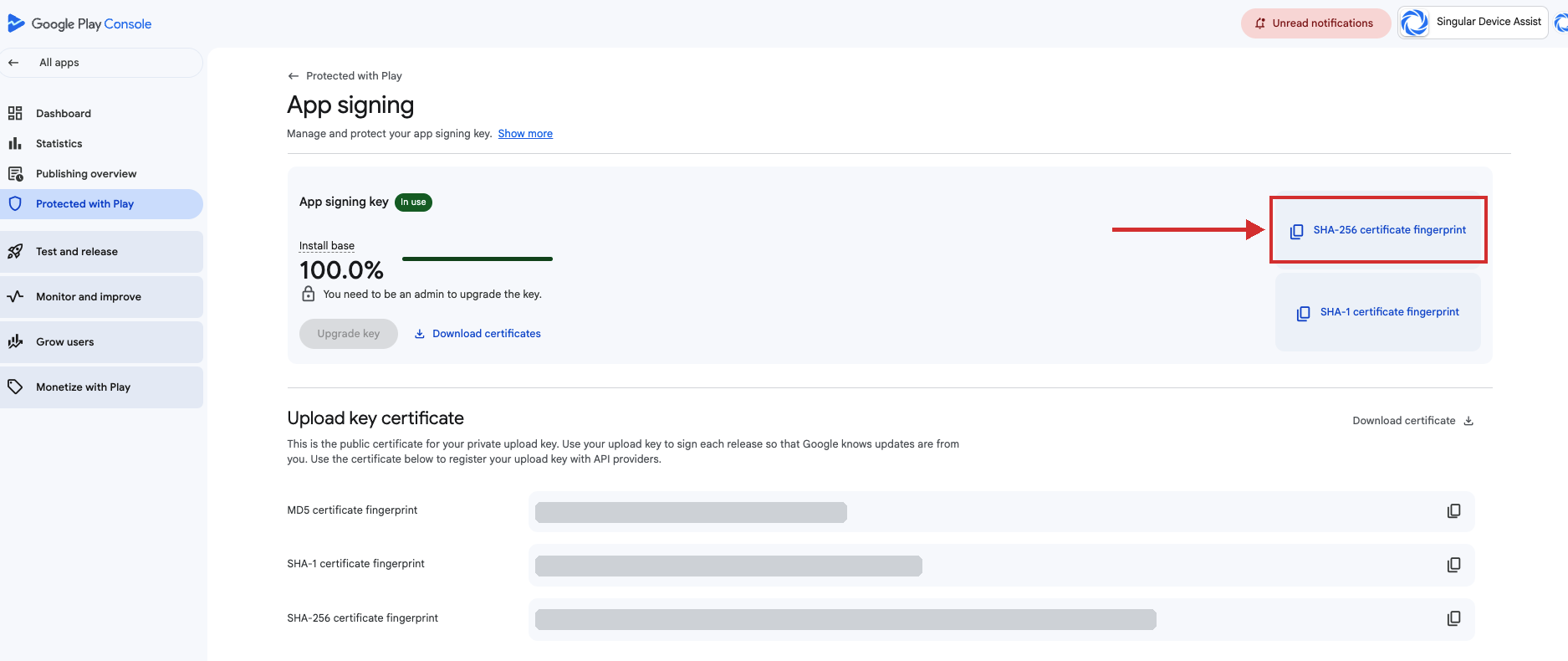This screenshot has width=1568, height=661.
Task: Expand the Grow users section
Action: (x=102, y=341)
